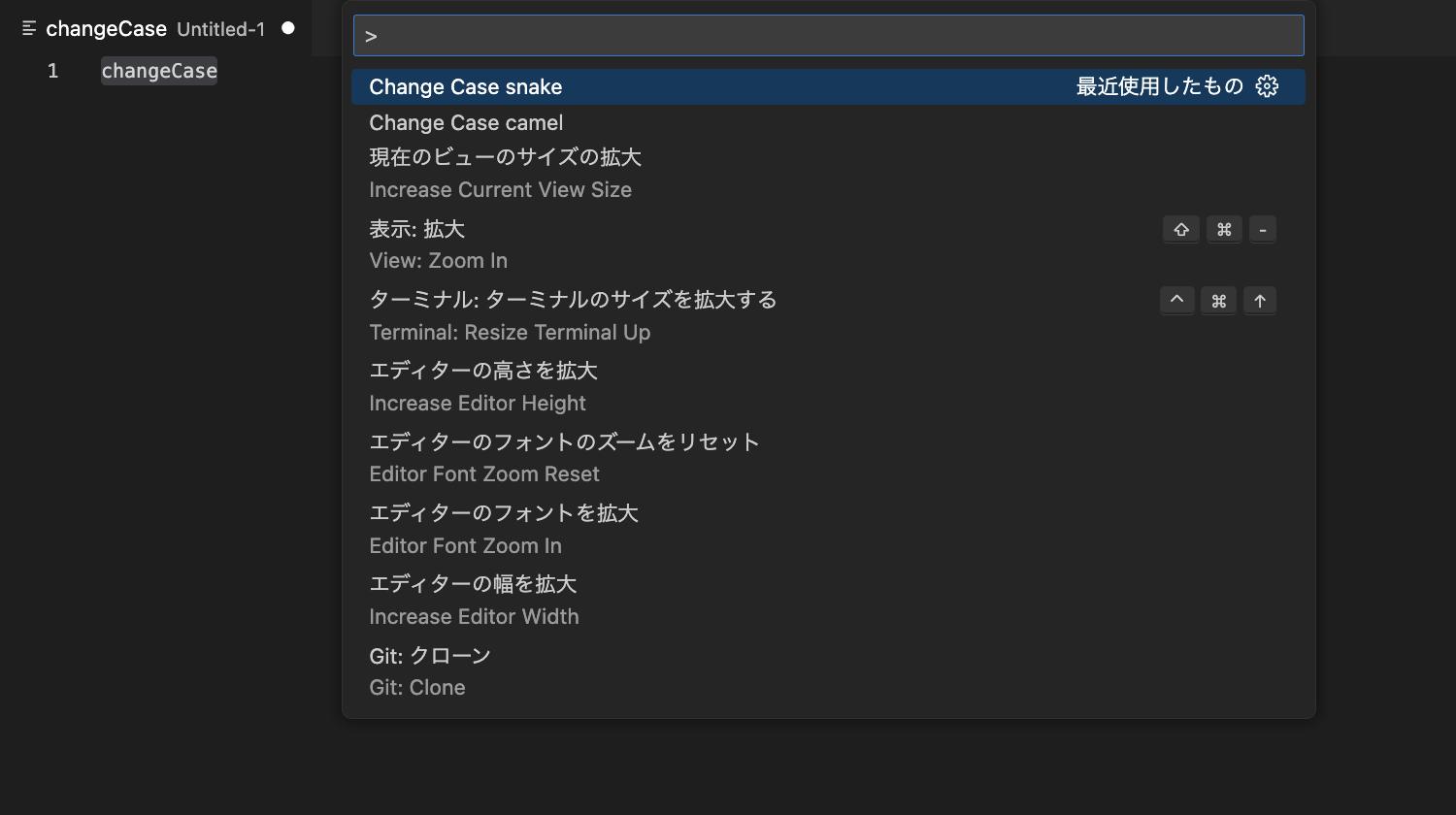Click the caret key badge beside Terminal: Resize Terminal Up
Screen dimensions: 1456x815
click(1177, 300)
